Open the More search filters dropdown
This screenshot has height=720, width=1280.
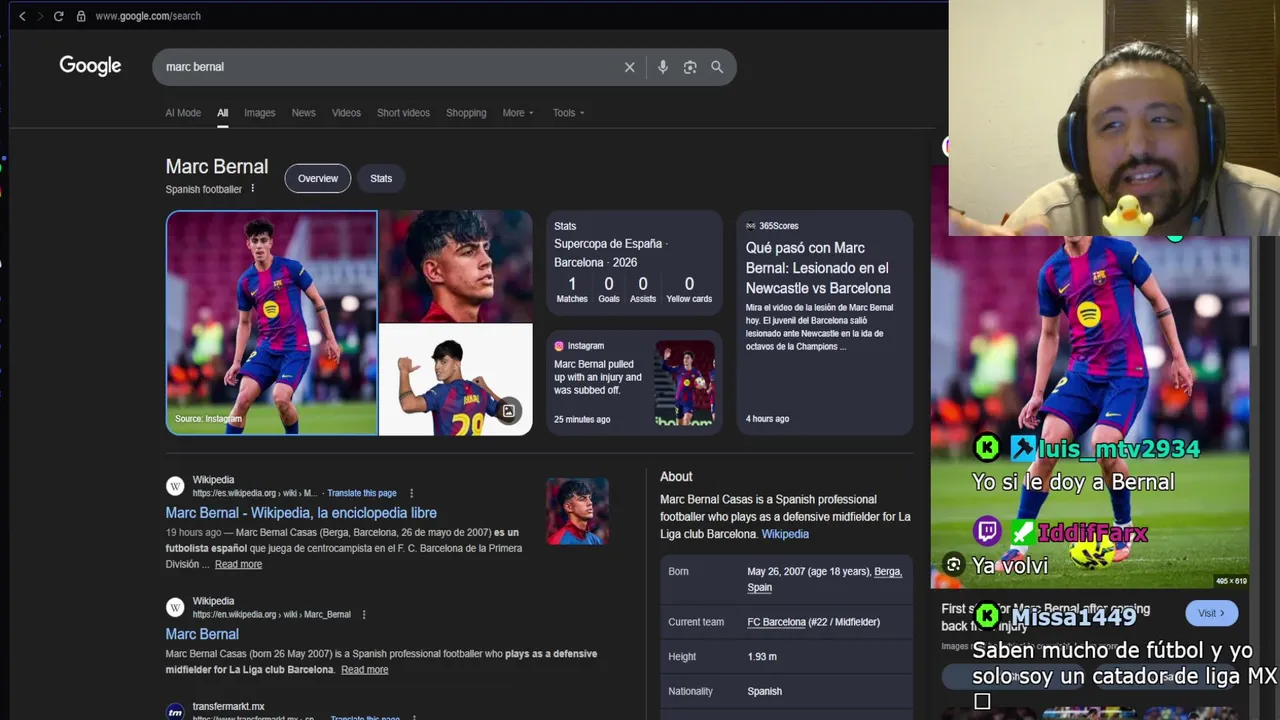518,113
